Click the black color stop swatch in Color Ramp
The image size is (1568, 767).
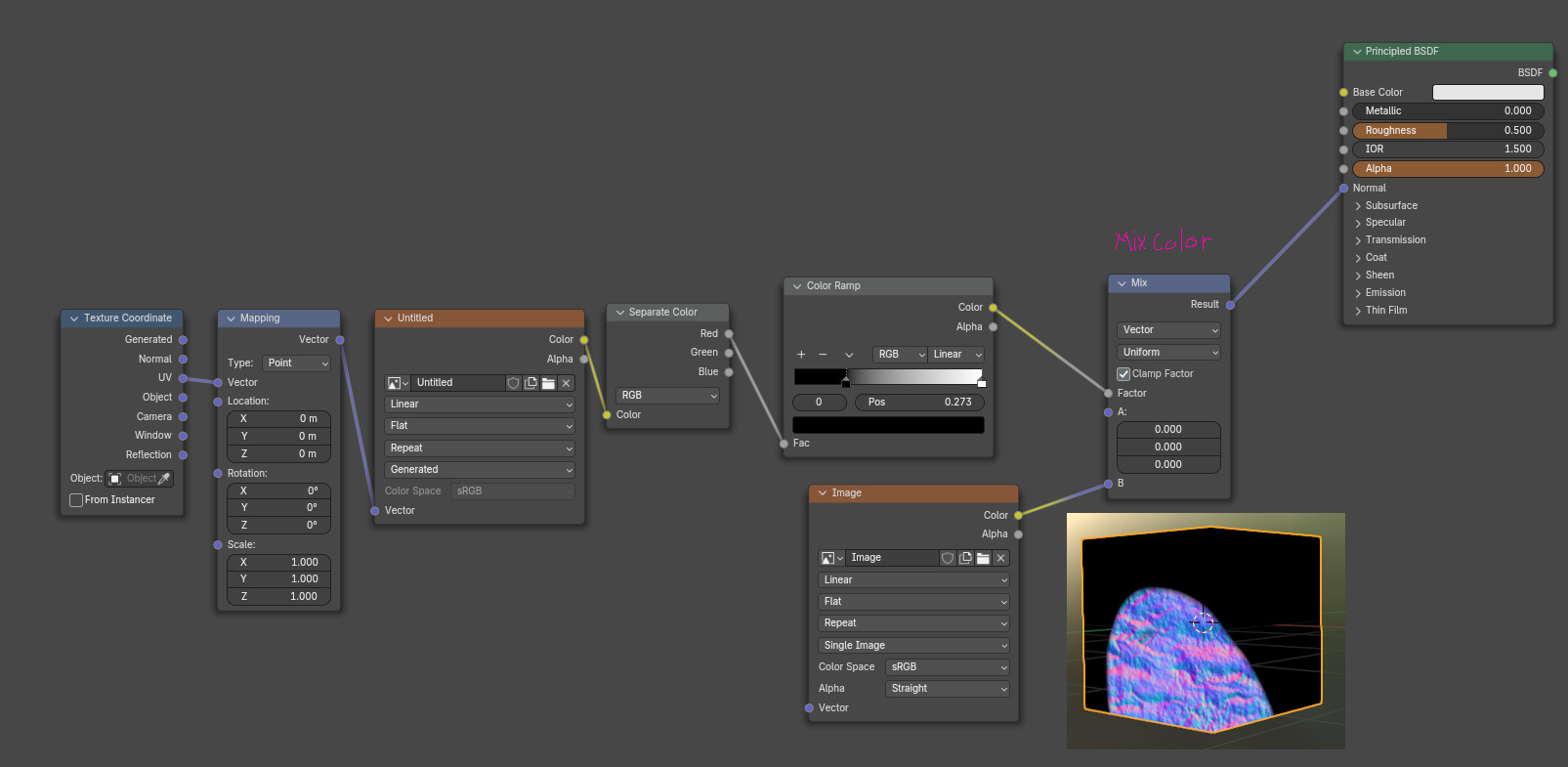(x=888, y=425)
